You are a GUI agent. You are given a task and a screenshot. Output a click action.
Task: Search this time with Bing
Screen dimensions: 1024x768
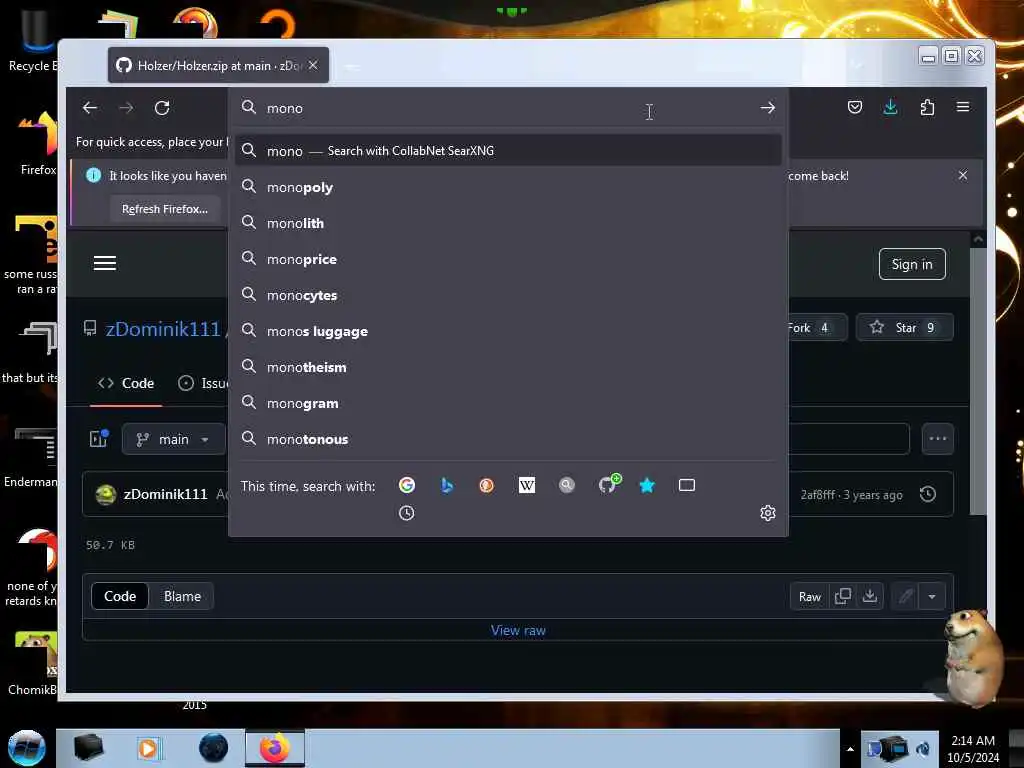[447, 485]
